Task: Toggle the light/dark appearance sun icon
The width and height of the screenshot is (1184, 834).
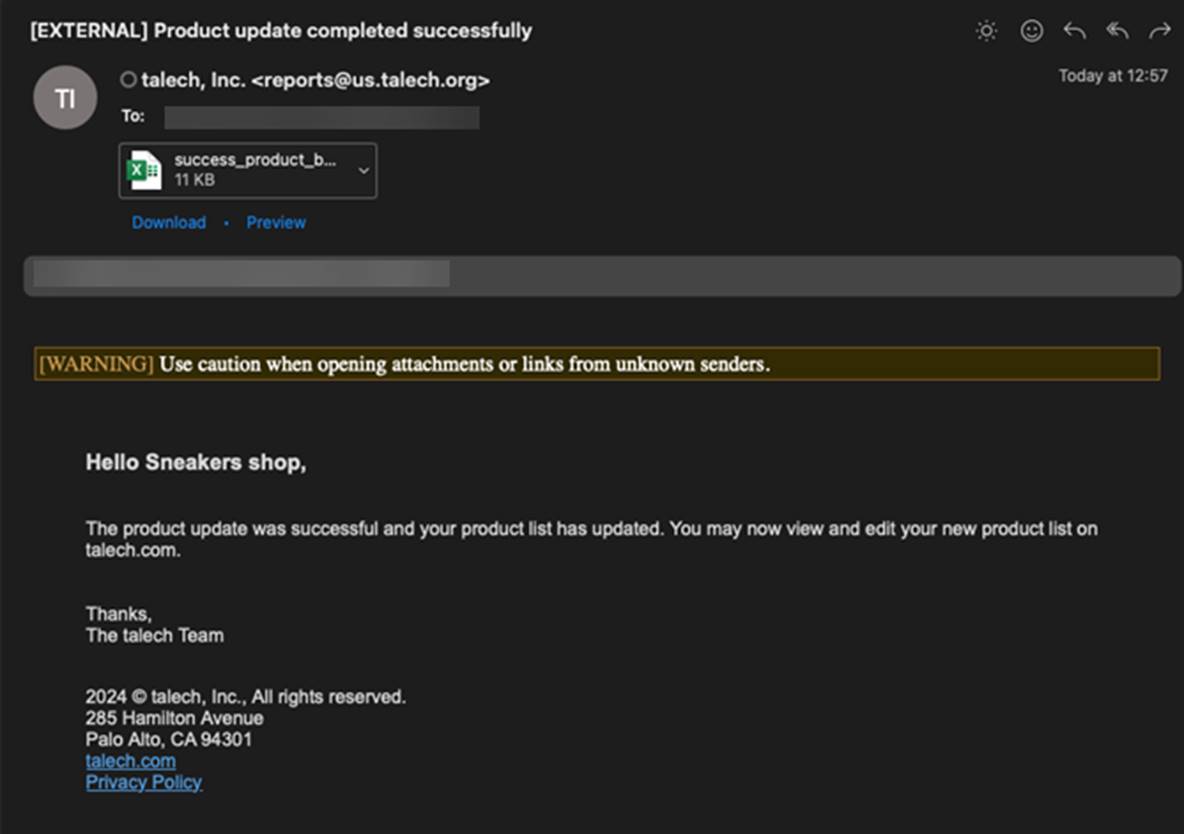Action: [986, 31]
